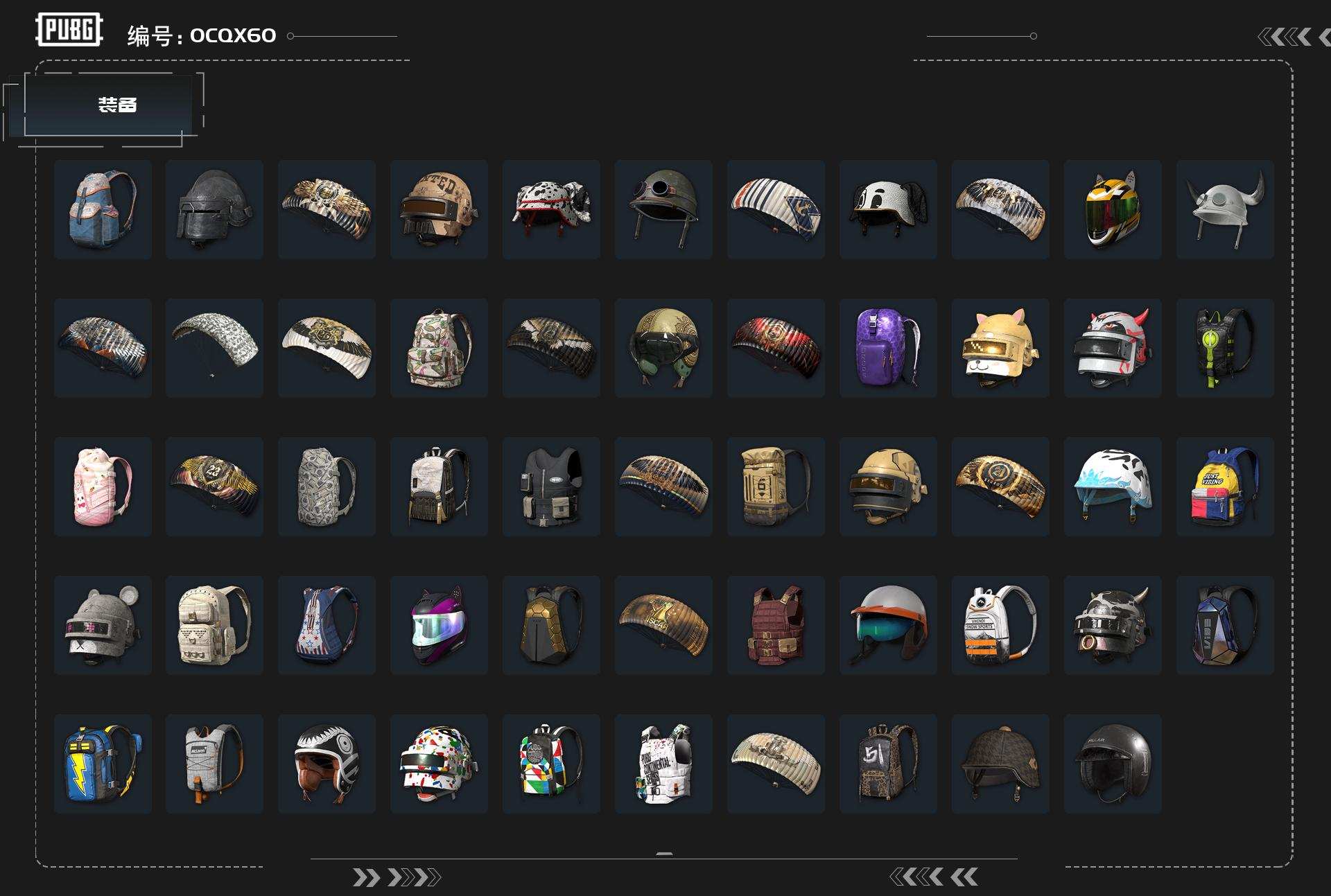Click the green helmet with goggles
The width and height of the screenshot is (1331, 896).
664,209
